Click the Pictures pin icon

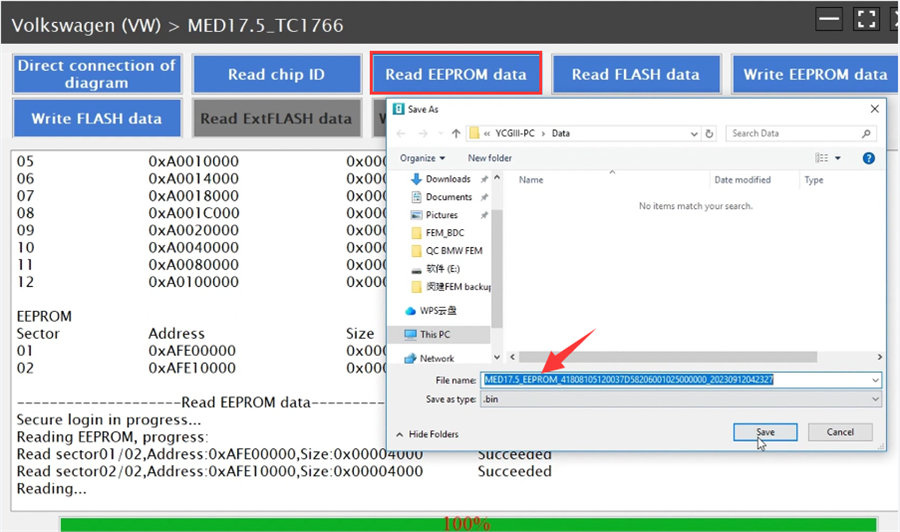click(x=484, y=215)
